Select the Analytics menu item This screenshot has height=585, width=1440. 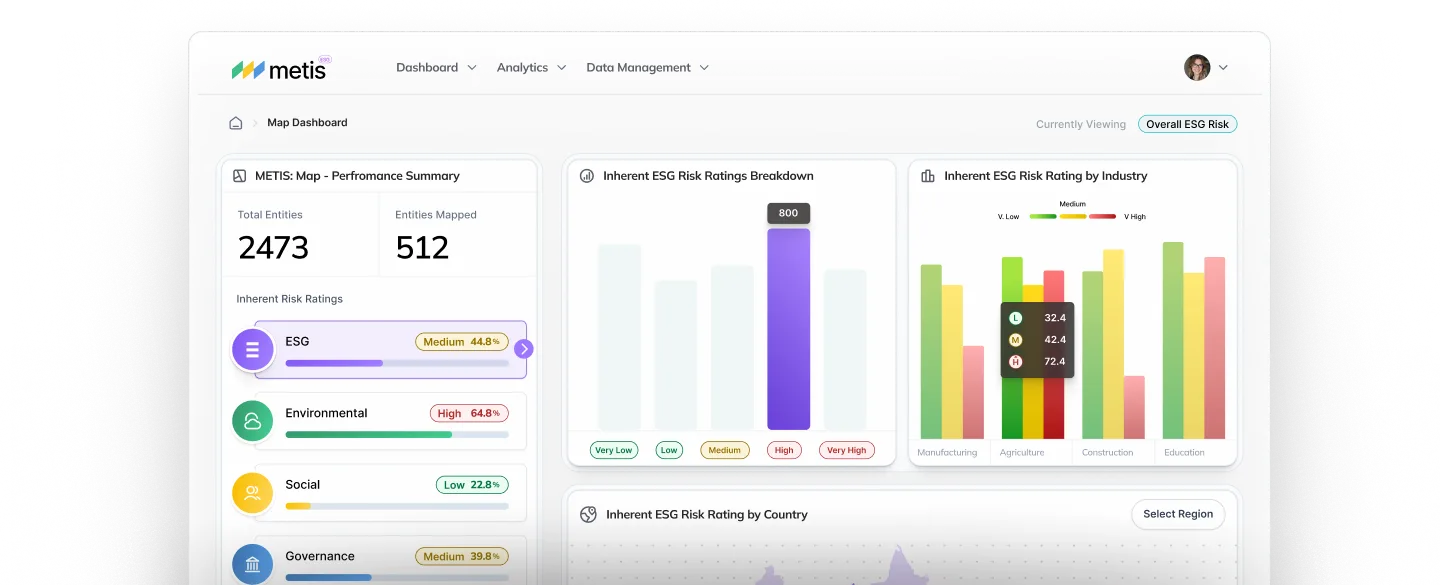tap(531, 67)
